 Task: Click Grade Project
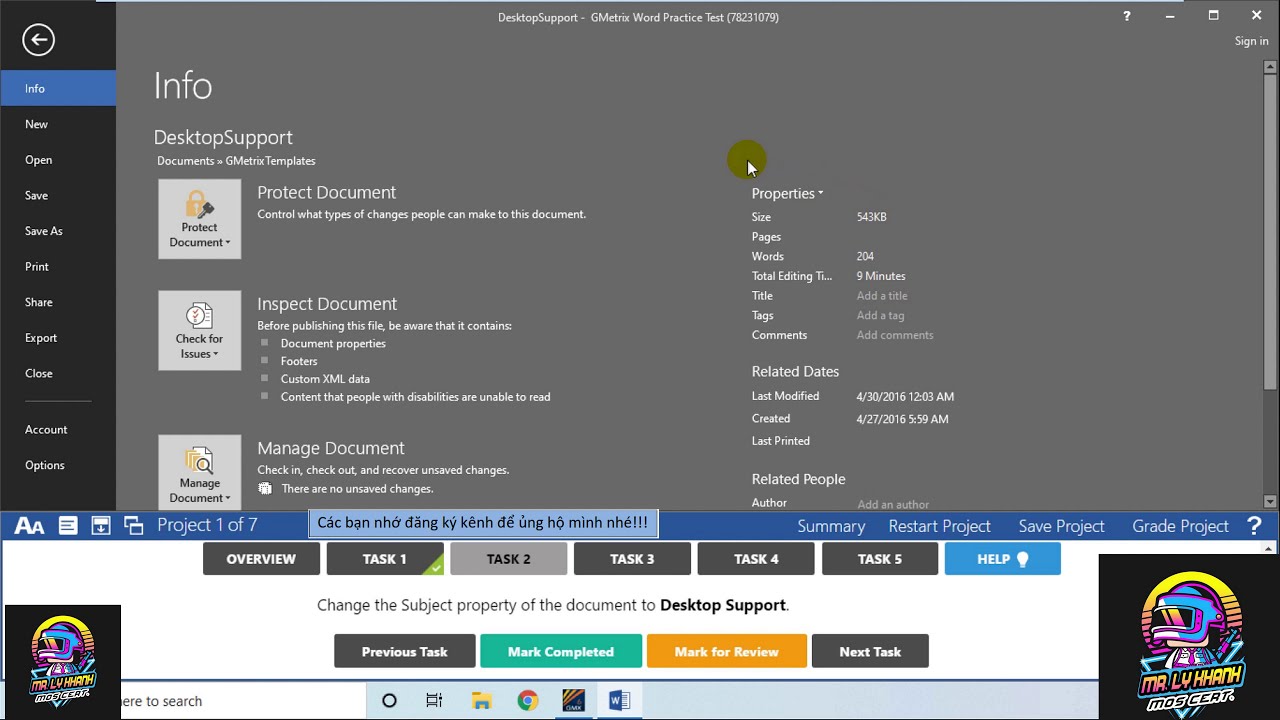click(1180, 526)
